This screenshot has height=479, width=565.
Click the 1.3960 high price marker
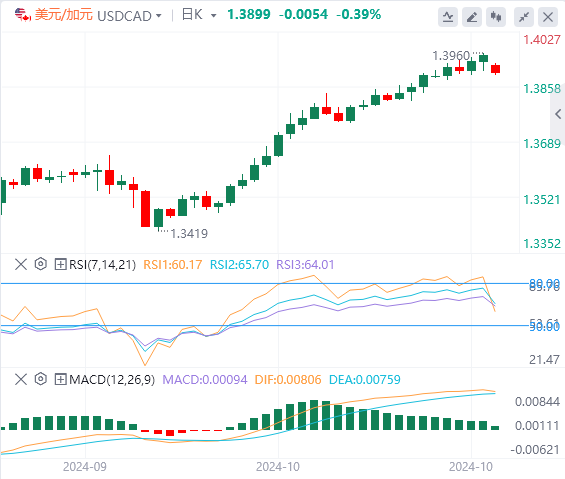click(x=451, y=56)
